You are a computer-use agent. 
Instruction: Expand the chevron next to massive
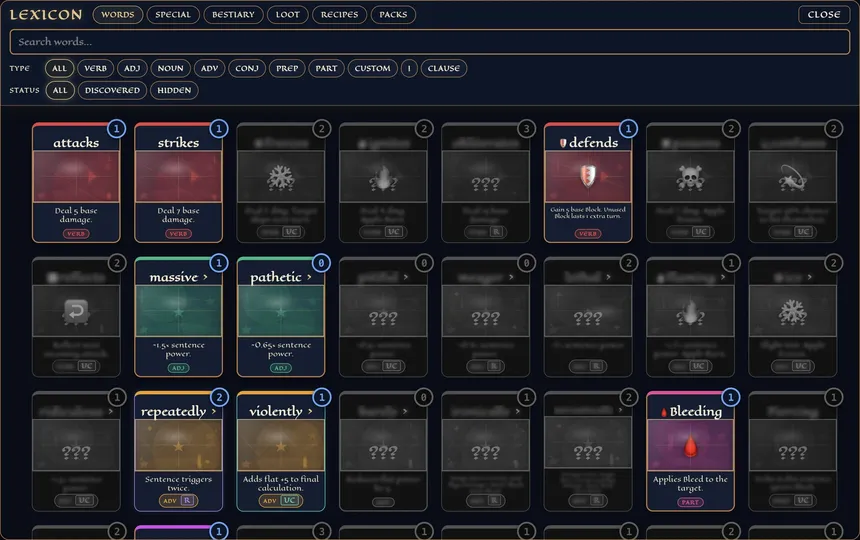(x=205, y=277)
